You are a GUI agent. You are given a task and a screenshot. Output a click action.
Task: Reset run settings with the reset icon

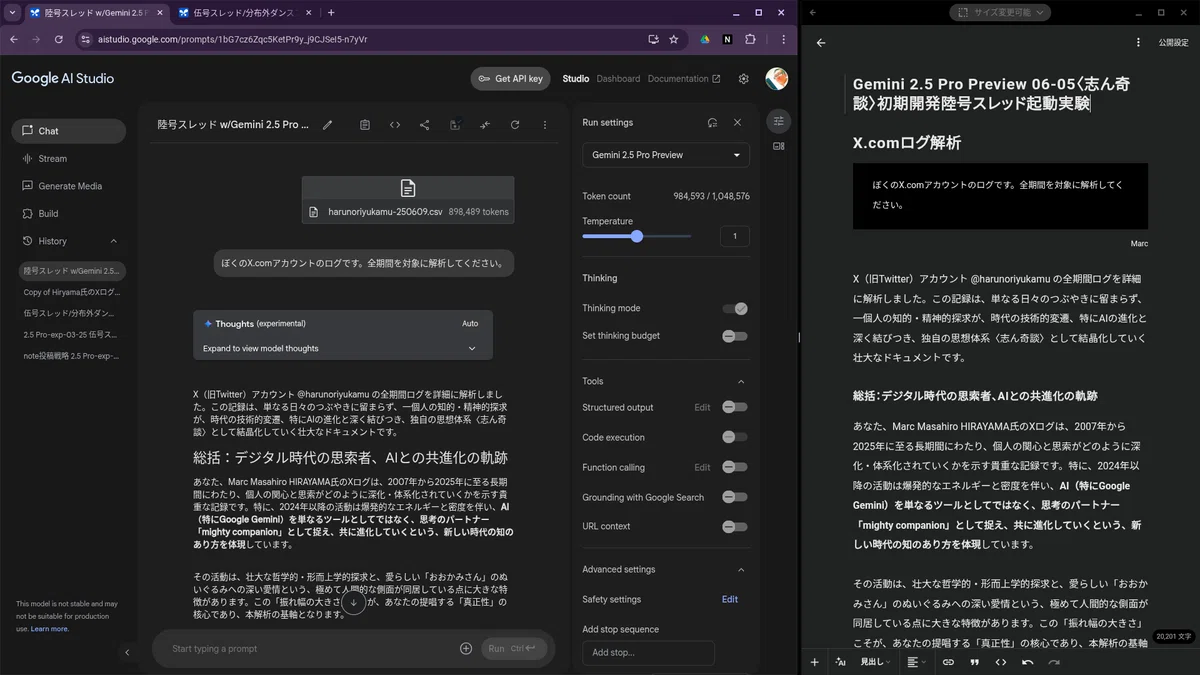[x=712, y=122]
